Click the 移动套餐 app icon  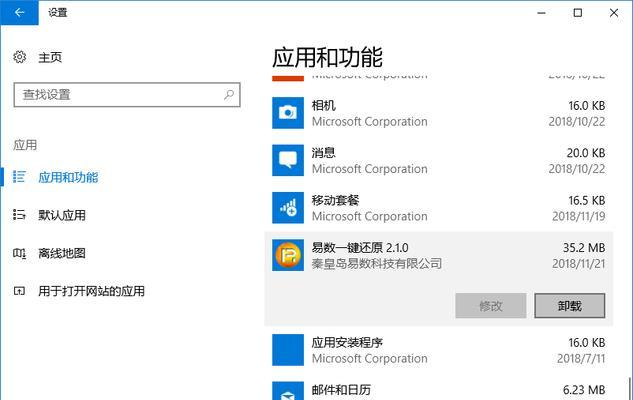click(x=288, y=208)
